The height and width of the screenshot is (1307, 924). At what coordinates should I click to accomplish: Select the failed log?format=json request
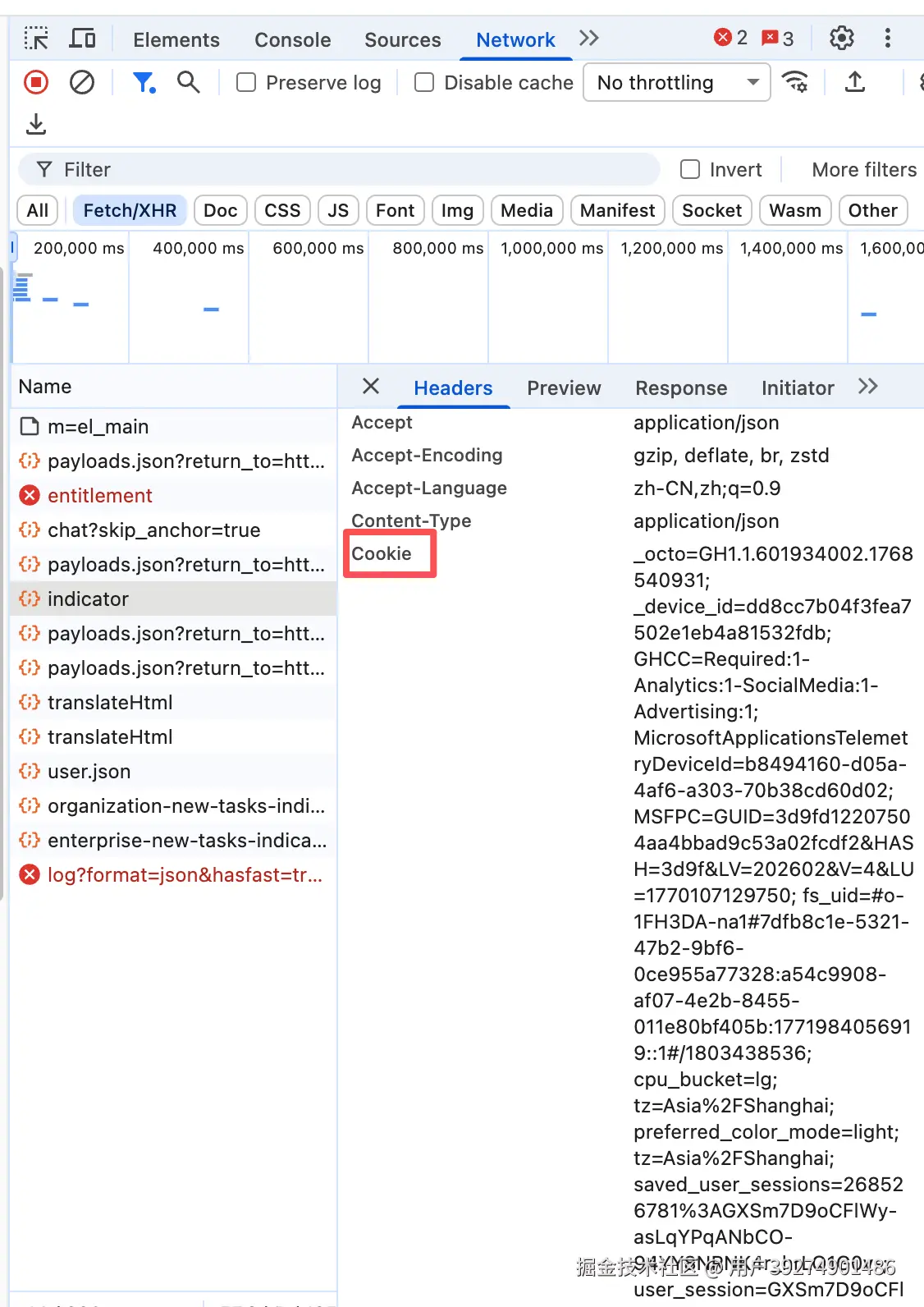coord(174,875)
